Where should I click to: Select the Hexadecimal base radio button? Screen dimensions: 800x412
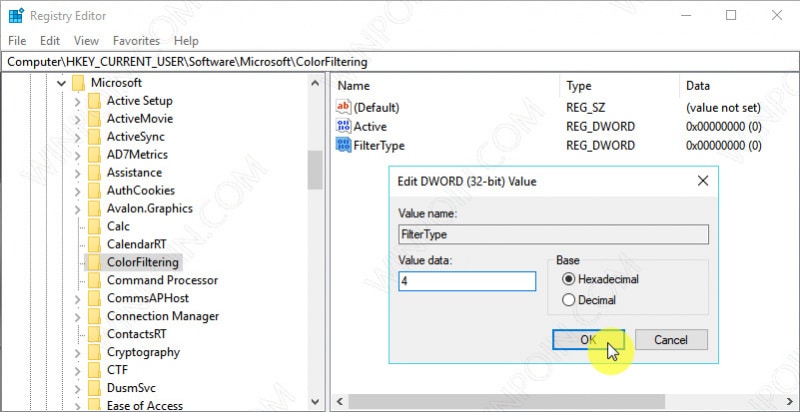[568, 279]
